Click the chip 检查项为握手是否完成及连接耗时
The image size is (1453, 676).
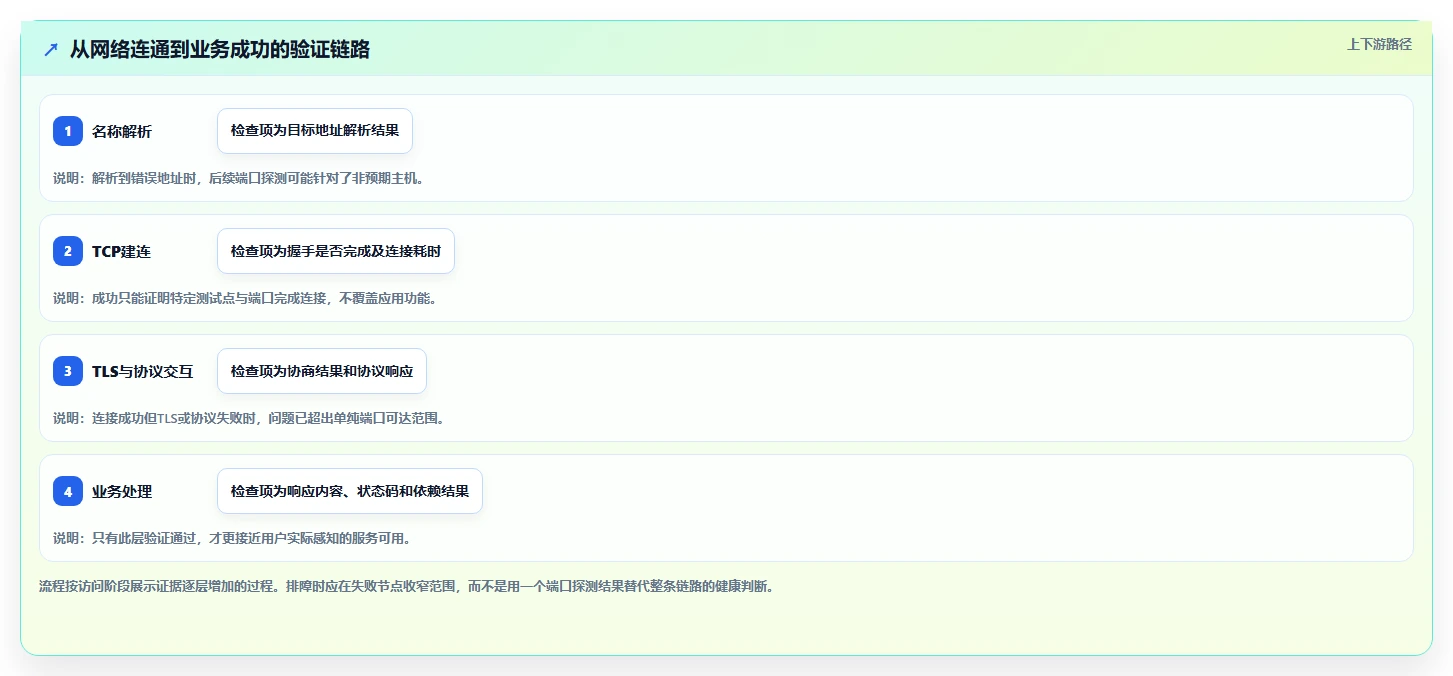(x=336, y=251)
